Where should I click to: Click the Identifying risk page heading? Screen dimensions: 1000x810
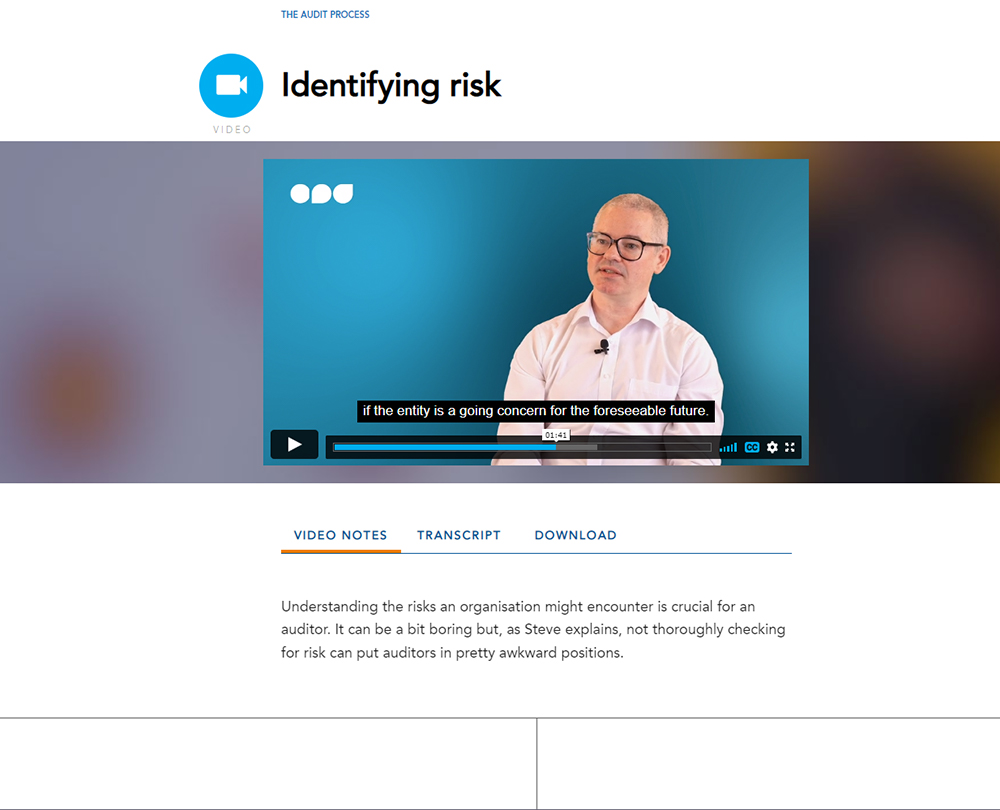tap(391, 85)
